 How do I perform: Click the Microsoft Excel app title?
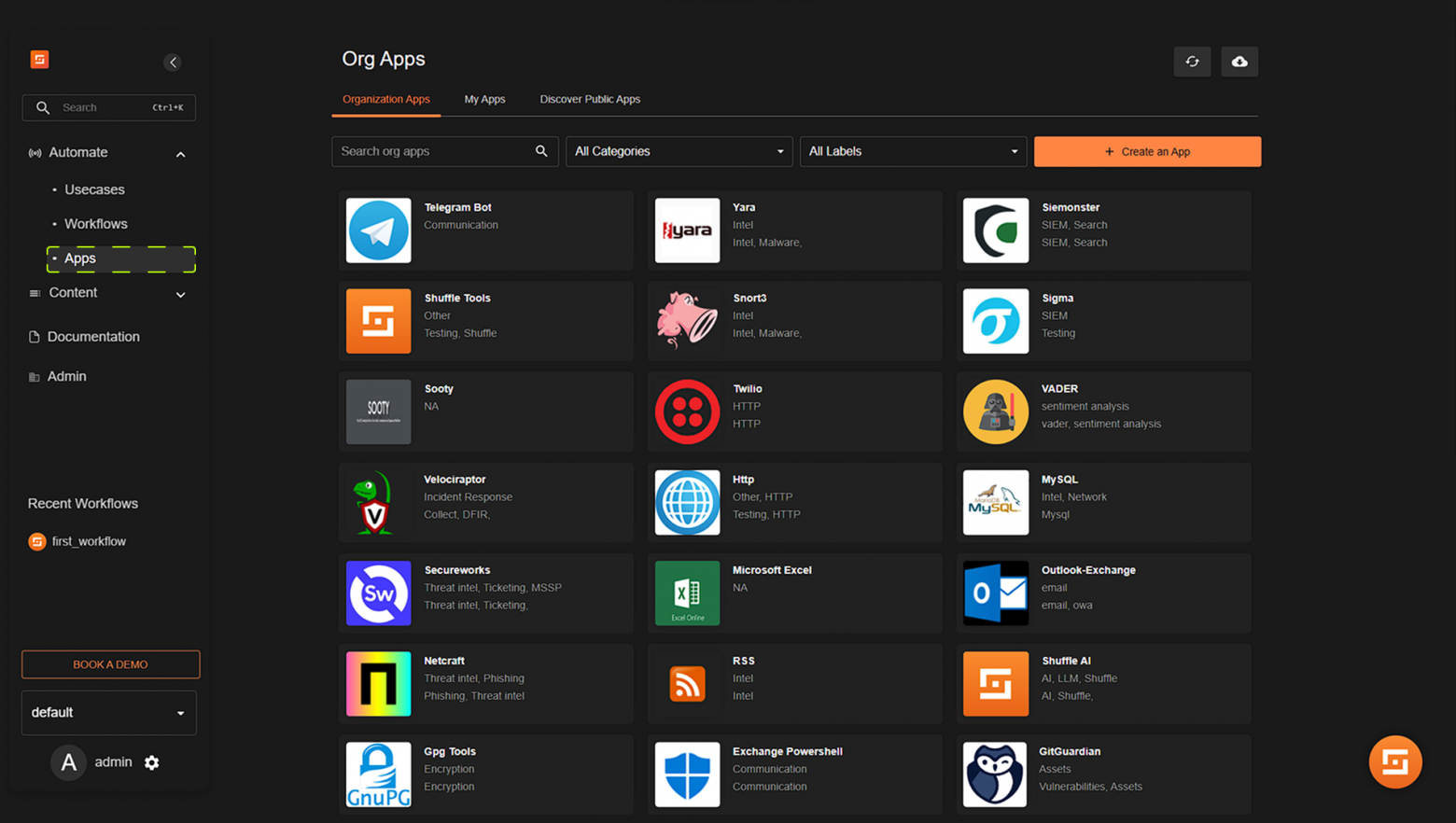click(772, 569)
